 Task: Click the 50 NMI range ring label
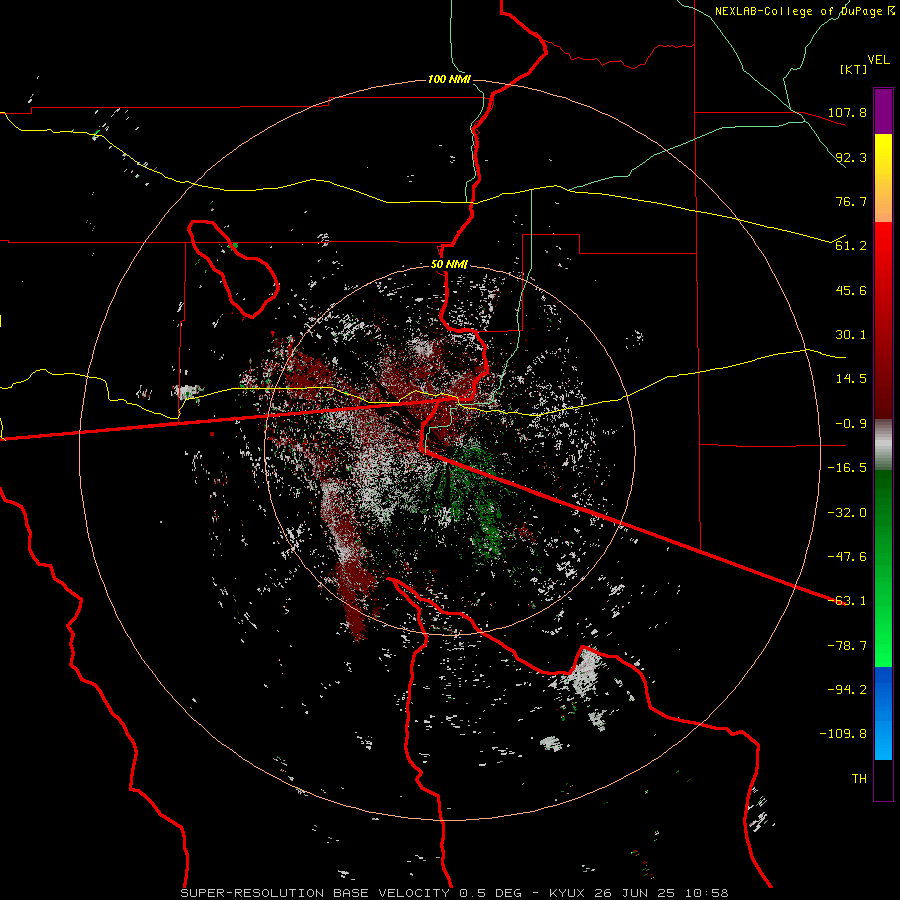coord(449,265)
